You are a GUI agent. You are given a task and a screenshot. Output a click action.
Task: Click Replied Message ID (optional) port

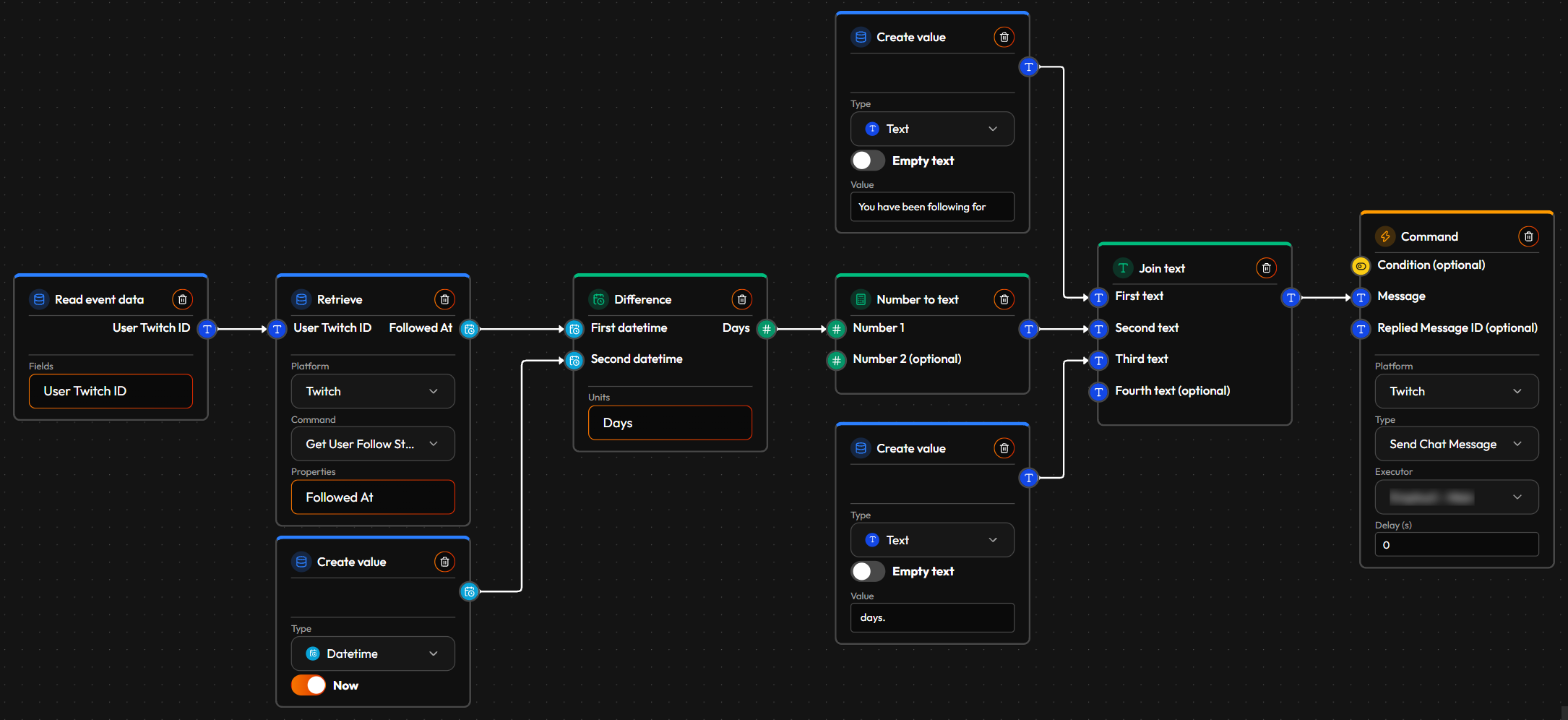click(1361, 328)
